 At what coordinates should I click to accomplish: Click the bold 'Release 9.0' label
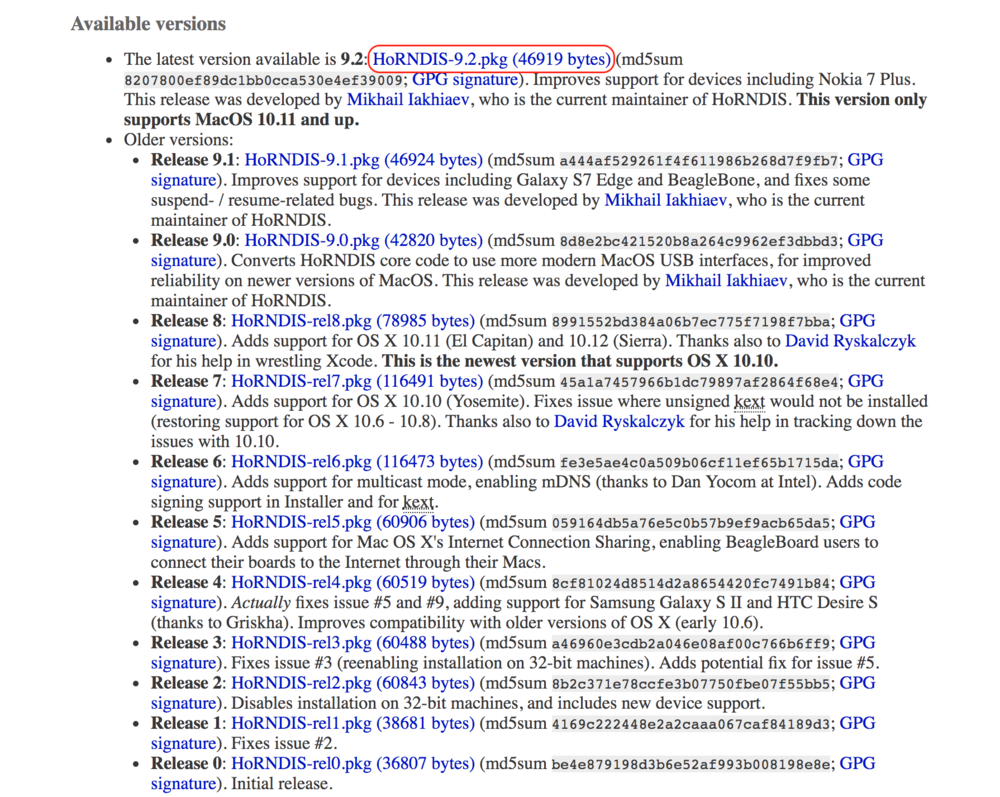(193, 240)
